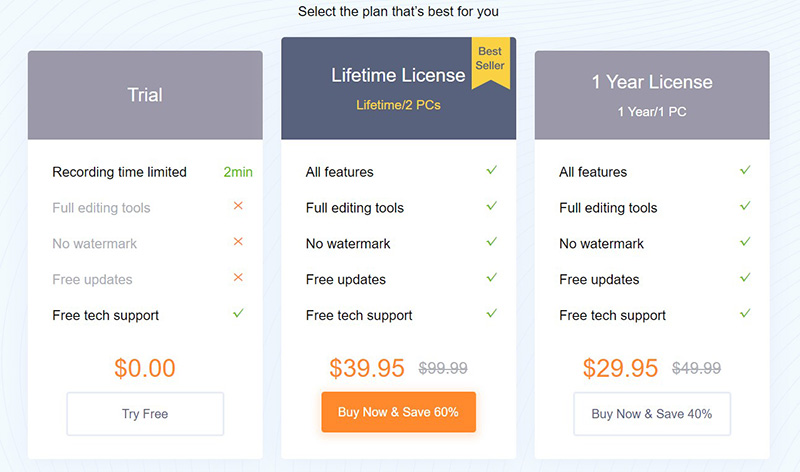Screen dimensions: 800x472
Task: Click the orange X next to Full editing tools in Trial
Action: point(238,206)
